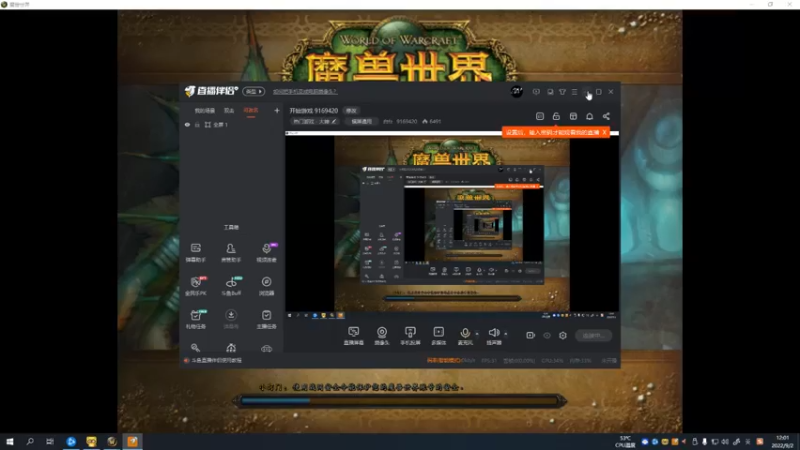Click the World of Warcraft loading bar

click(x=399, y=401)
